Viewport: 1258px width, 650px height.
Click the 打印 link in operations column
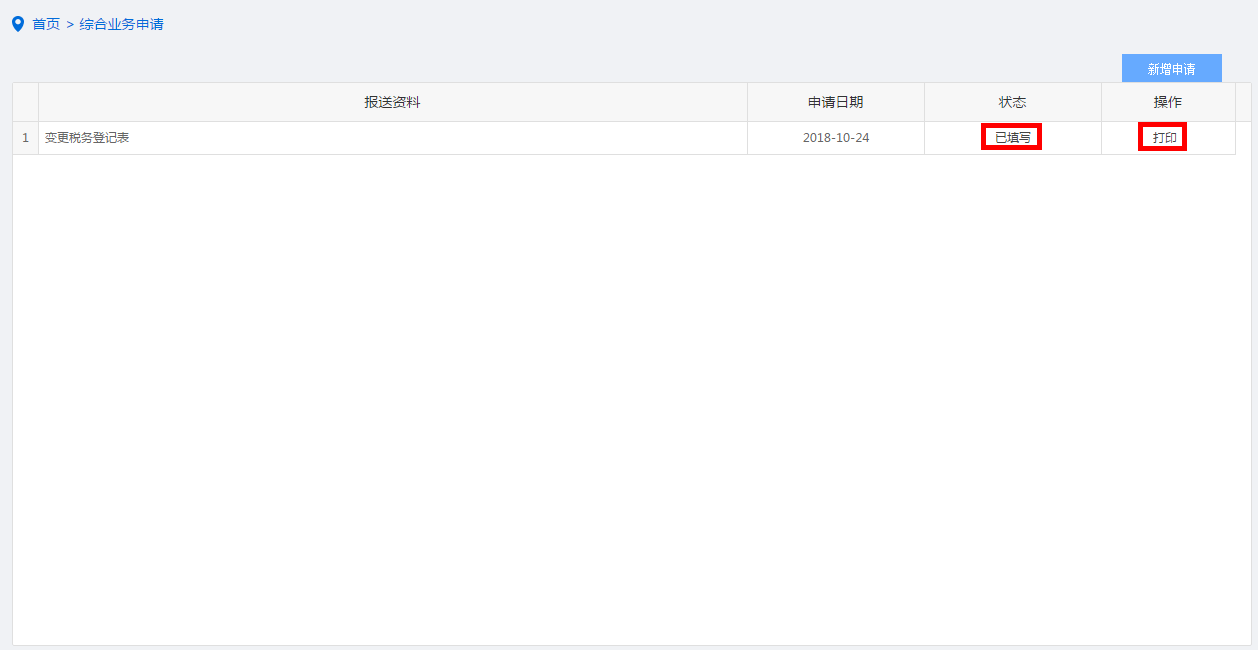tap(1164, 138)
